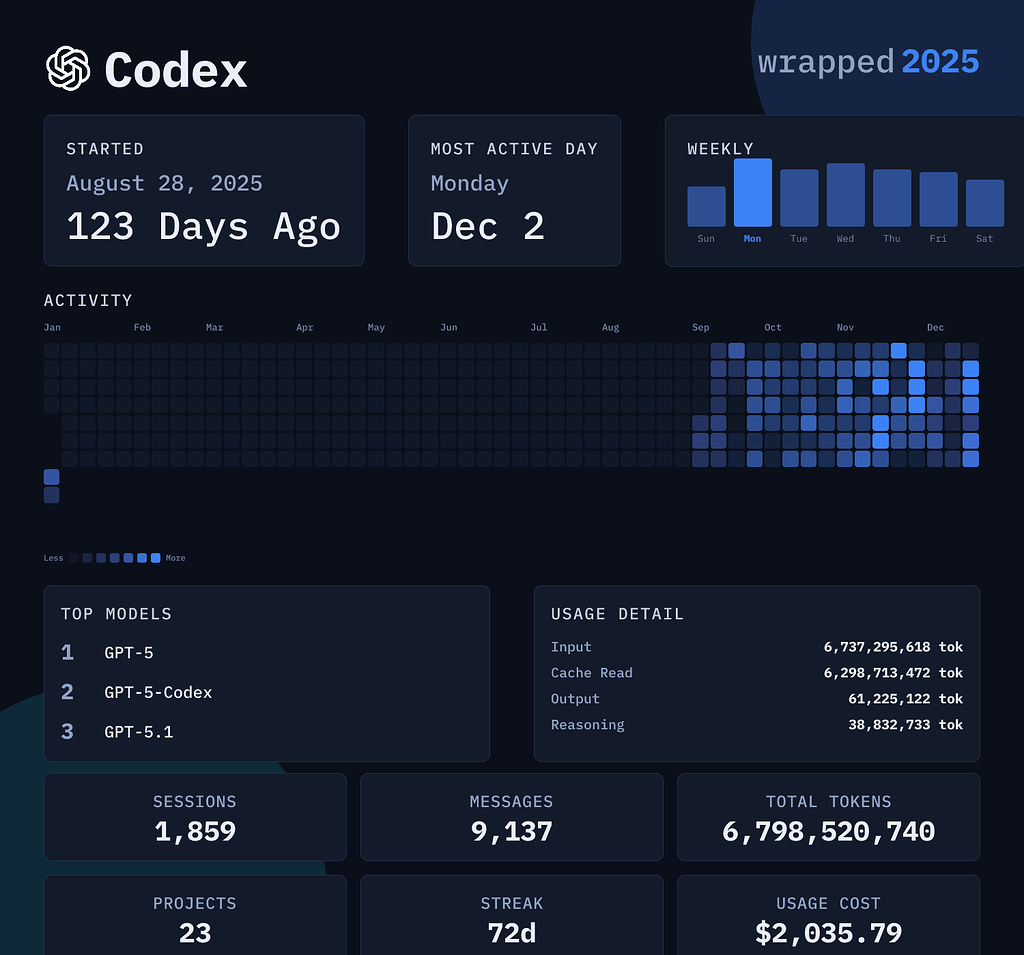1024x955 pixels.
Task: Click Input token count 6,737,295,618 tok
Action: (x=893, y=647)
